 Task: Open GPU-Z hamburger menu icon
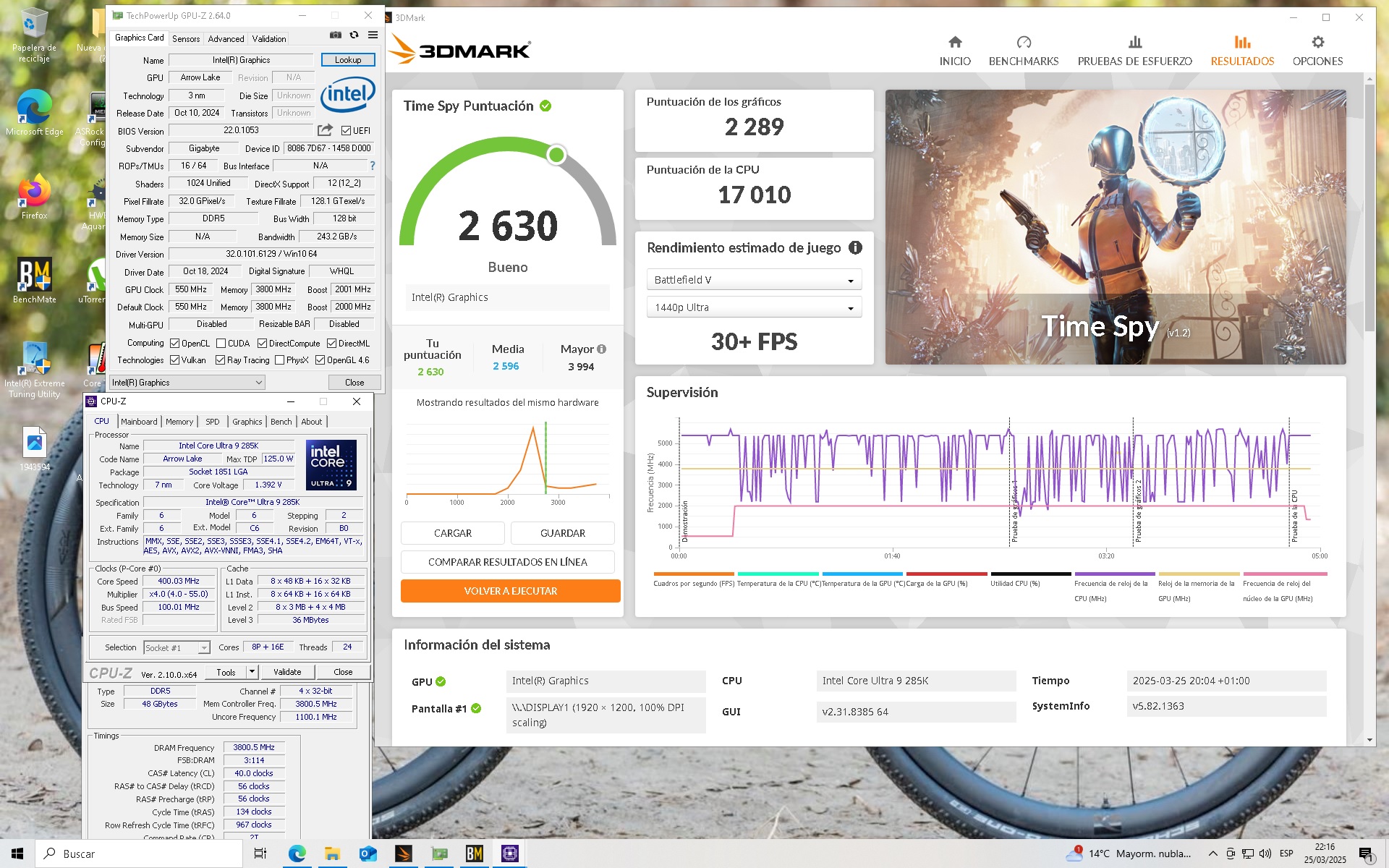tap(373, 35)
